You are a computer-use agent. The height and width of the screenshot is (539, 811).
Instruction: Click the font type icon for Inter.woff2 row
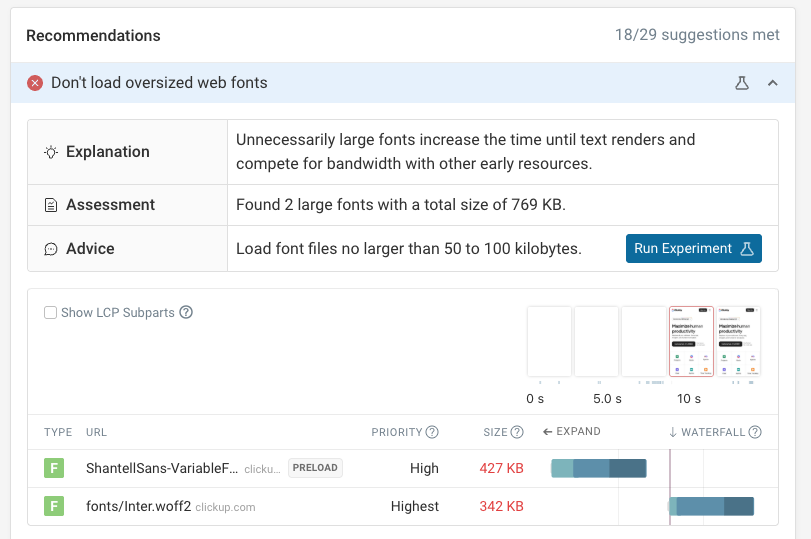(53, 506)
